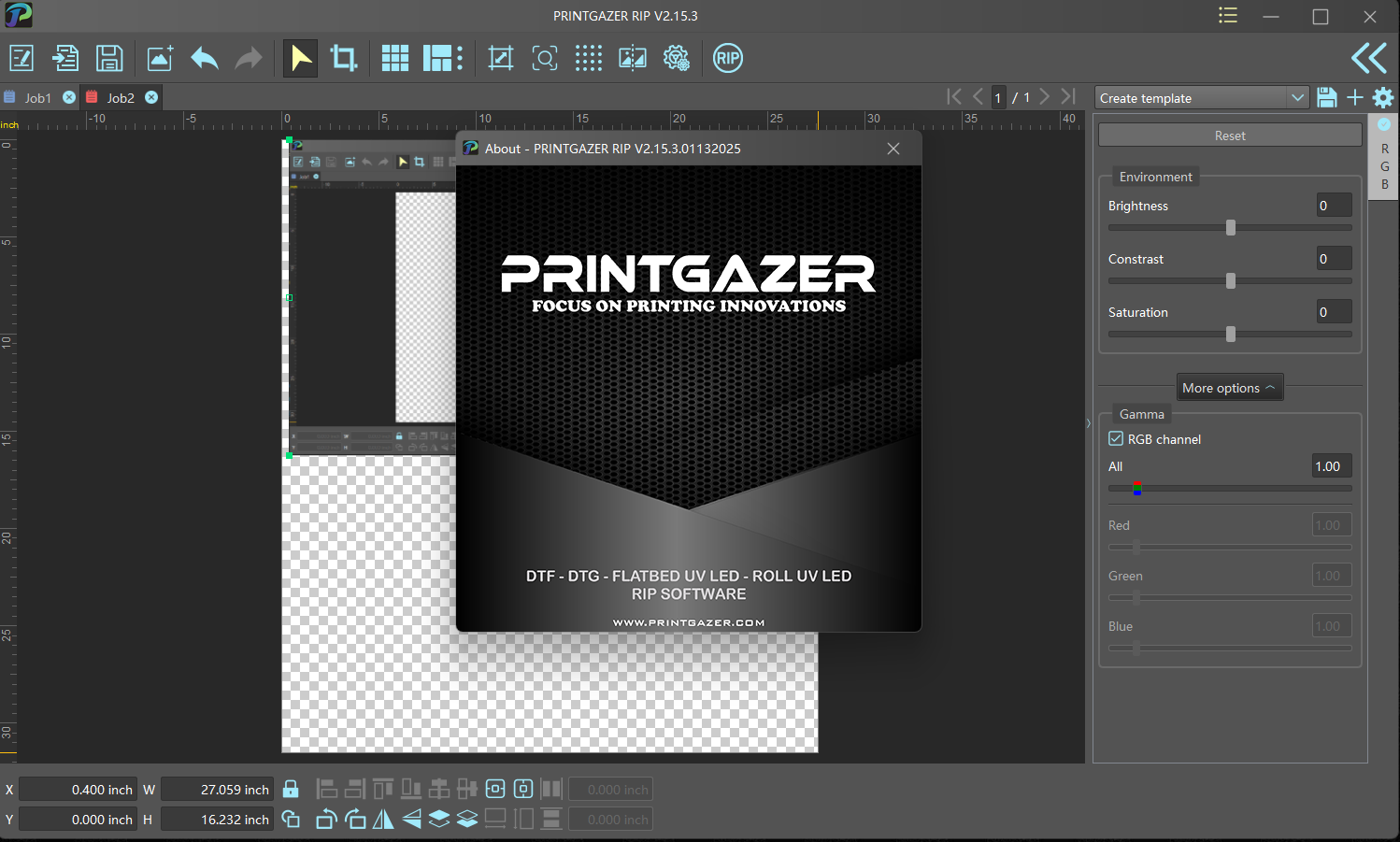Bring the layer forward
Screen dimensions: 1400x842
click(x=439, y=820)
